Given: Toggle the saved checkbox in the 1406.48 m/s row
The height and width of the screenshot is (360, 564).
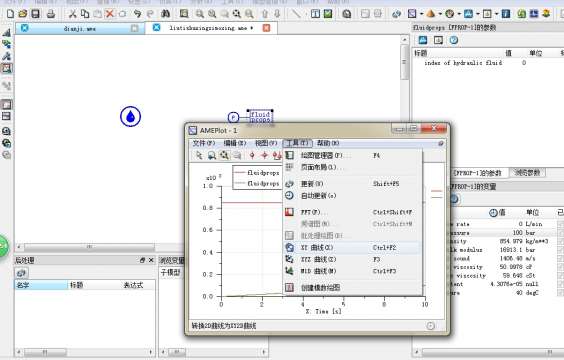Looking at the screenshot, I should (x=560, y=259).
